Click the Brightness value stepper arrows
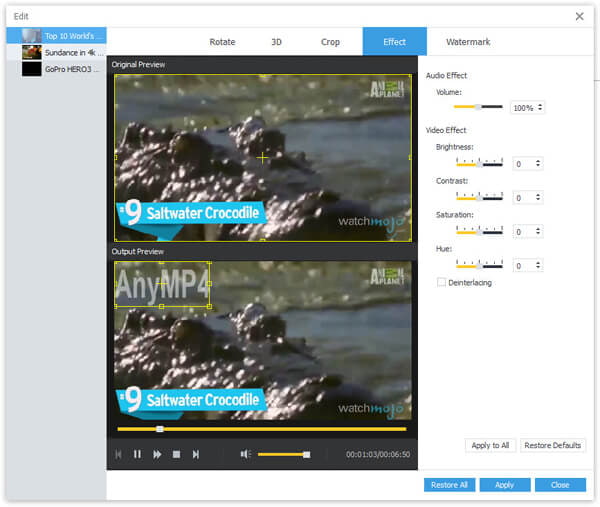The image size is (600, 507). pyautogui.click(x=538, y=163)
